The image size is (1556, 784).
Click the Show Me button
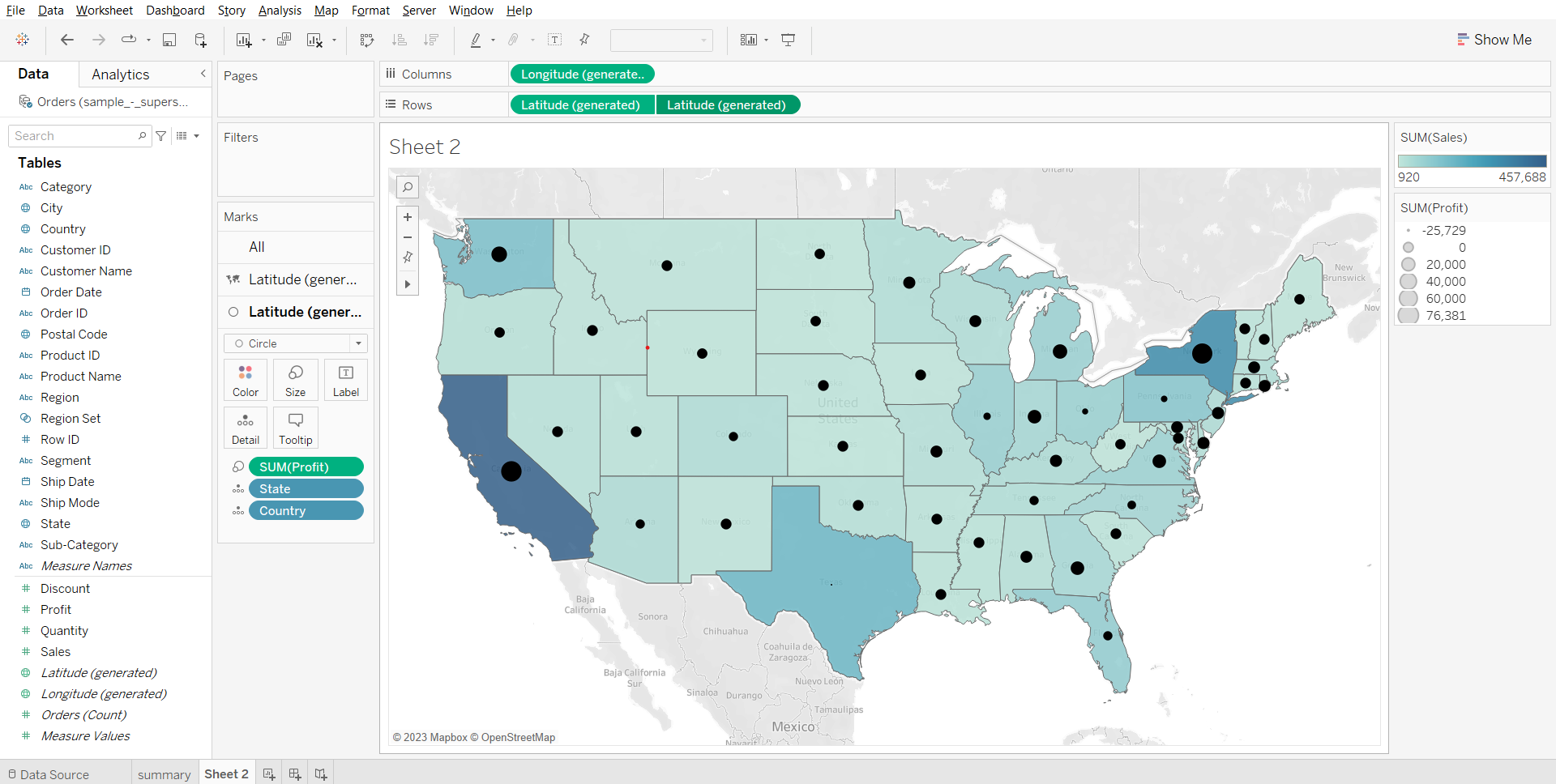pyautogui.click(x=1494, y=40)
